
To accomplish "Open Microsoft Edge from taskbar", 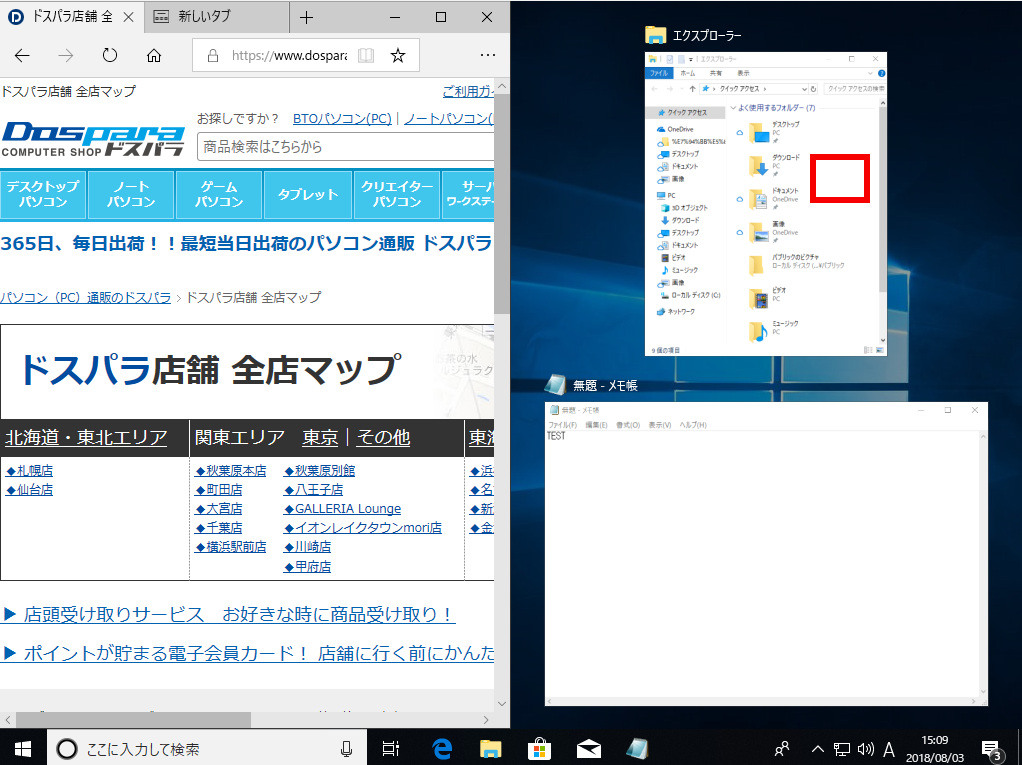I will 441,749.
